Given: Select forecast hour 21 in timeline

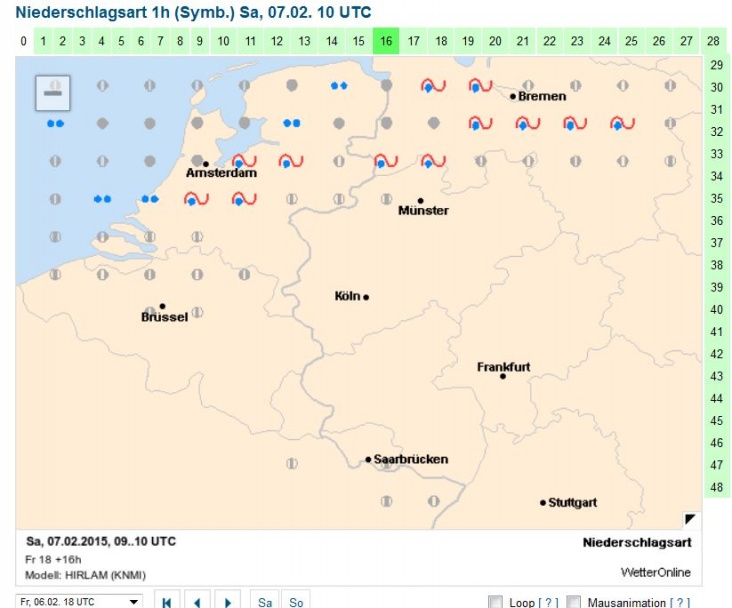Looking at the screenshot, I should [x=523, y=41].
